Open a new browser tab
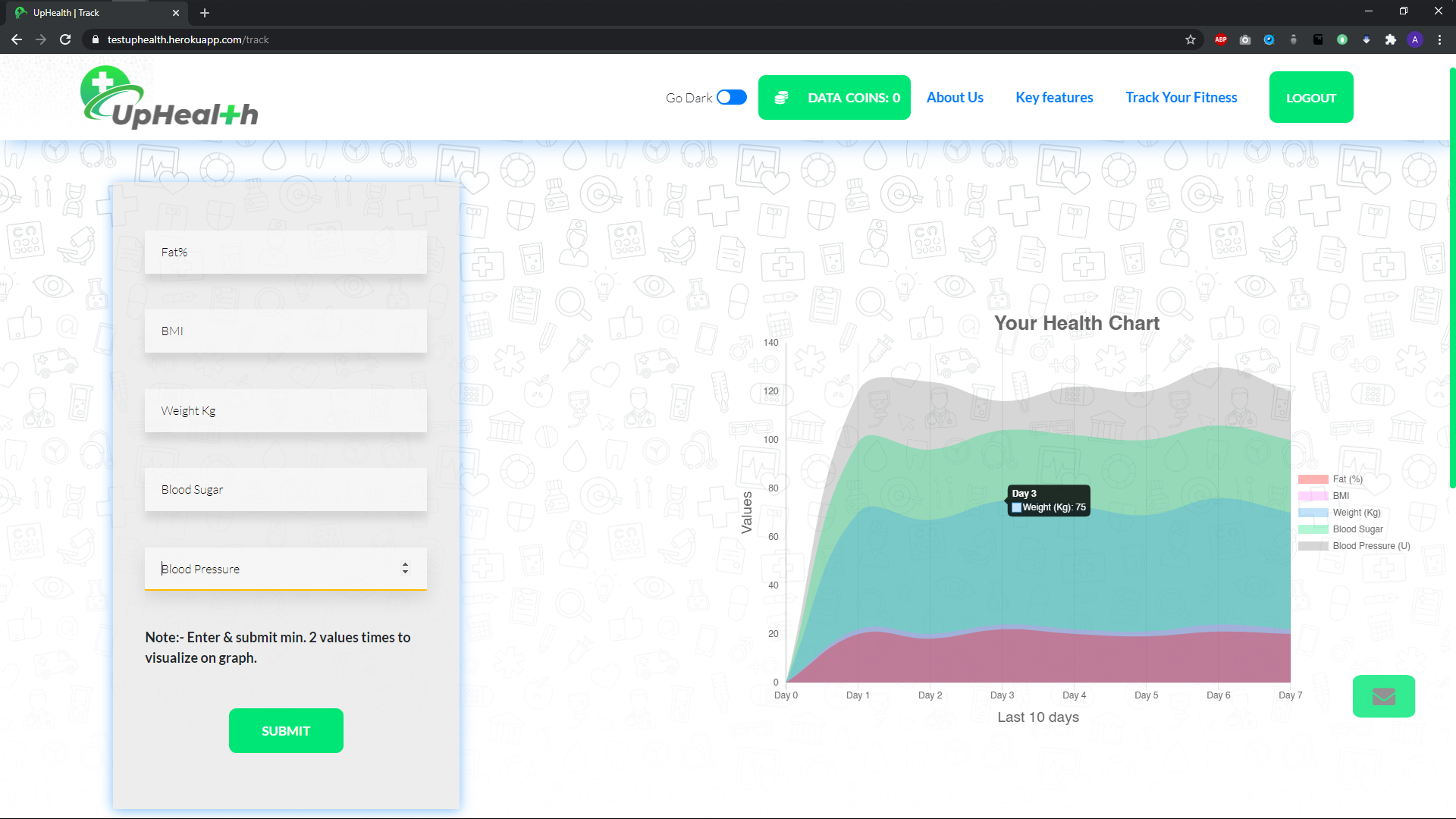 coord(205,13)
